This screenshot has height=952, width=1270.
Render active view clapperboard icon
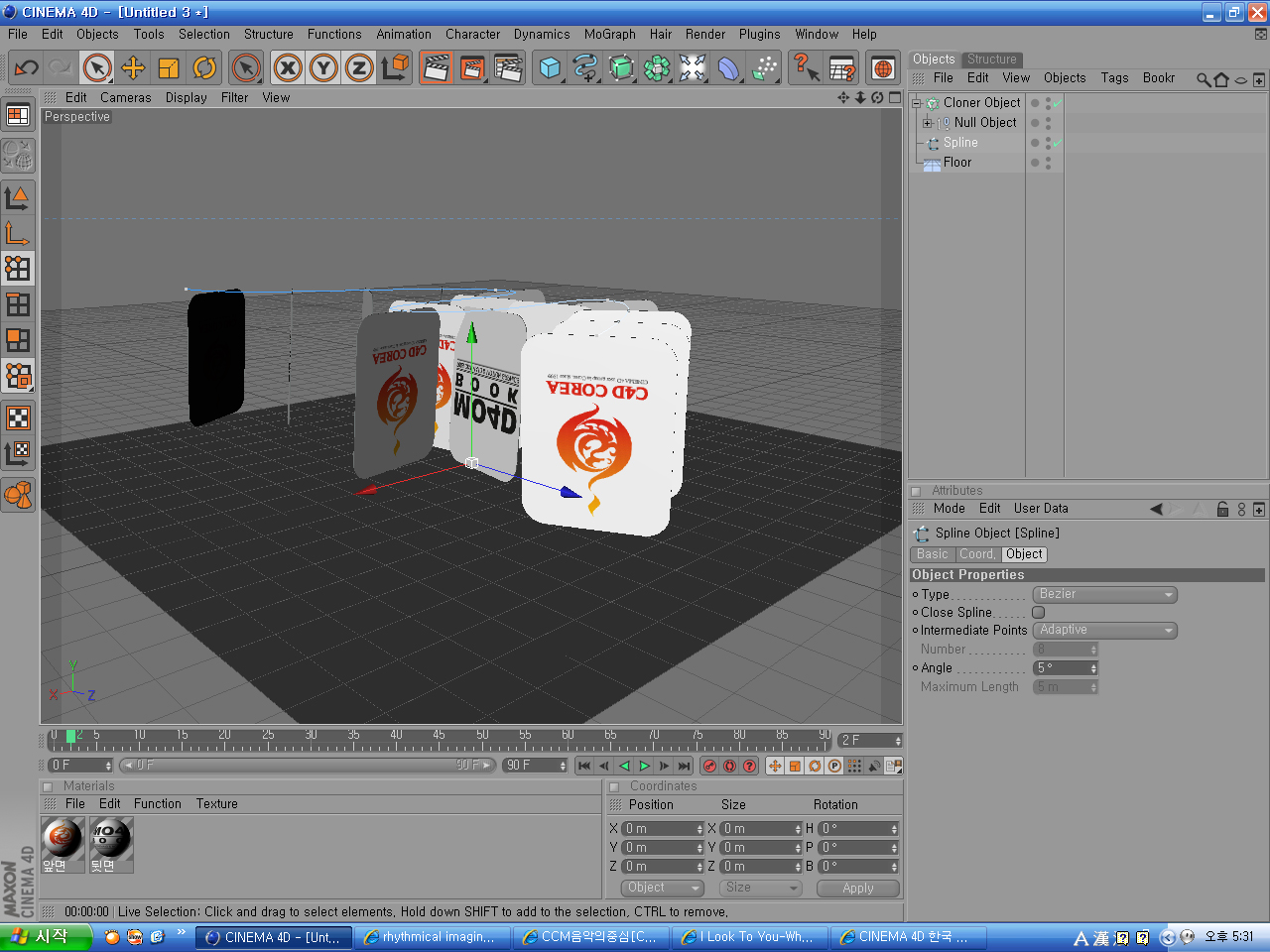(436, 68)
